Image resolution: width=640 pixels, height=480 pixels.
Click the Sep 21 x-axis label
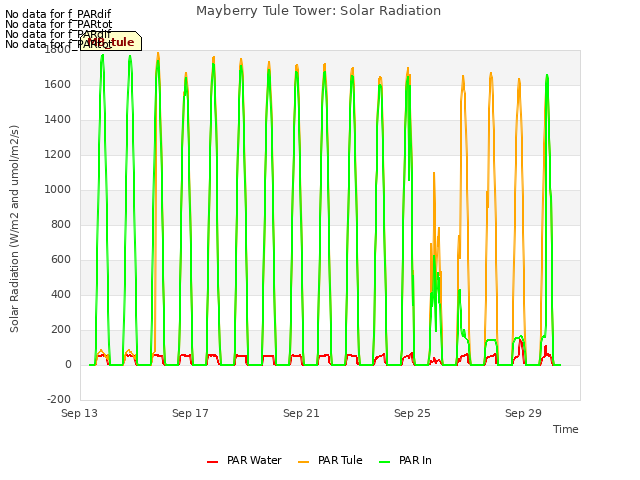(301, 413)
